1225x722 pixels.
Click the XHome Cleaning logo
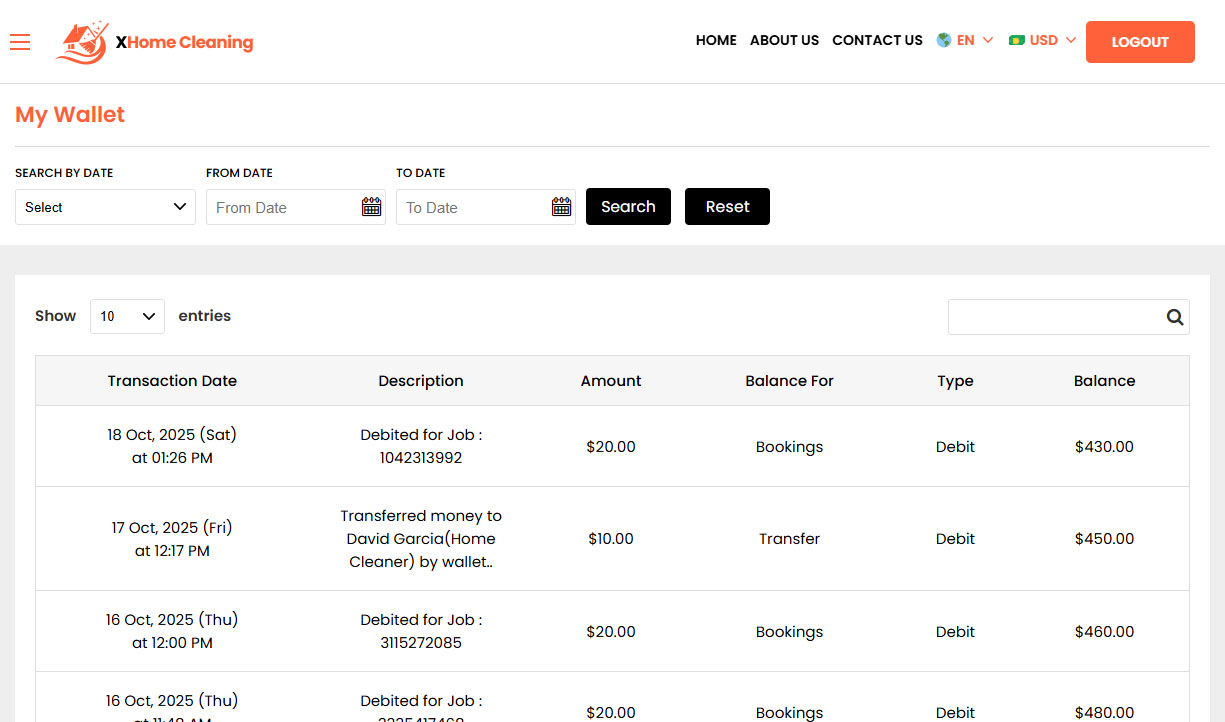pyautogui.click(x=152, y=42)
